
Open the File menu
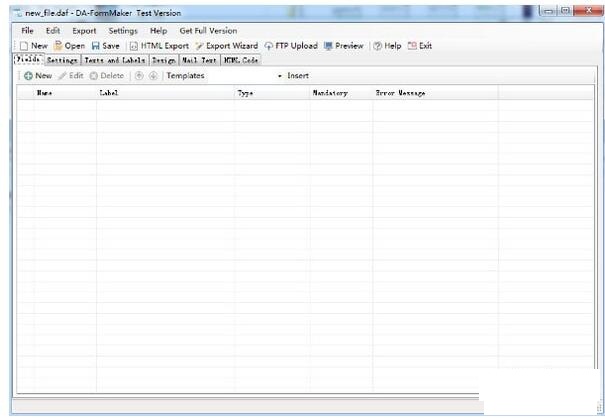pos(27,30)
